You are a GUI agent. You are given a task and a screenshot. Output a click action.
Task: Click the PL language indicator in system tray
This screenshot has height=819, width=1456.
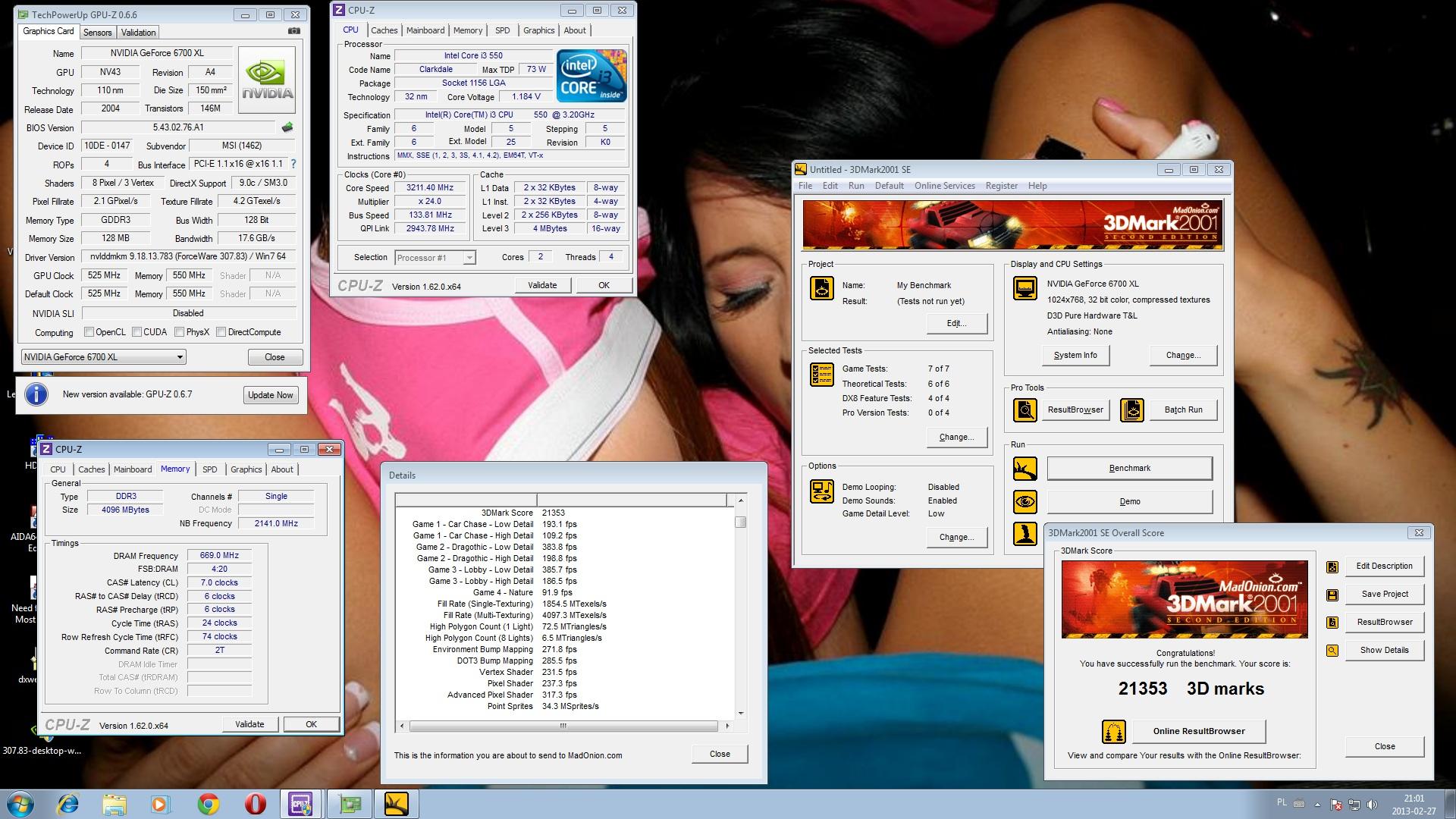[1282, 802]
